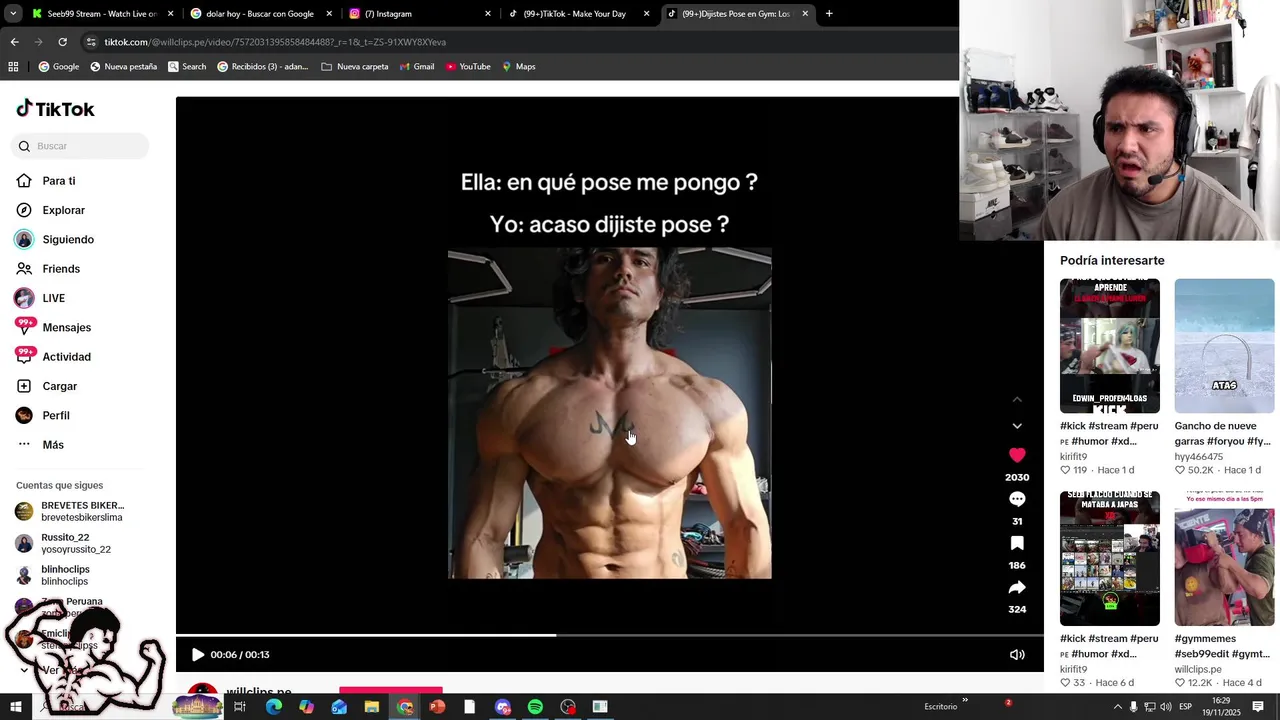Viewport: 1280px width, 720px height.
Task: Open a new browser tab
Action: [829, 14]
